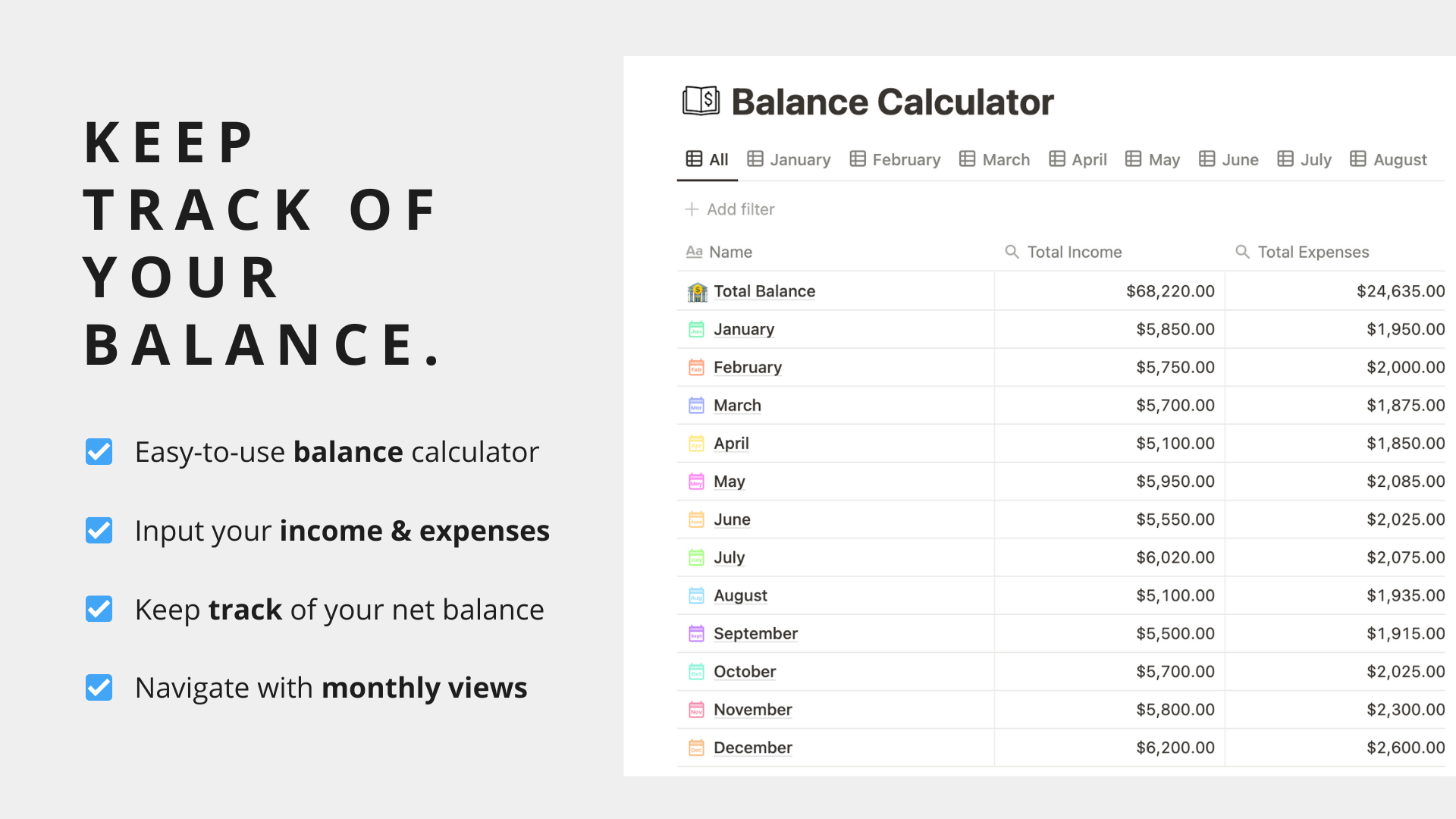Screen dimensions: 1456x819
Task: Click the Total Balance bank icon
Action: 697,292
